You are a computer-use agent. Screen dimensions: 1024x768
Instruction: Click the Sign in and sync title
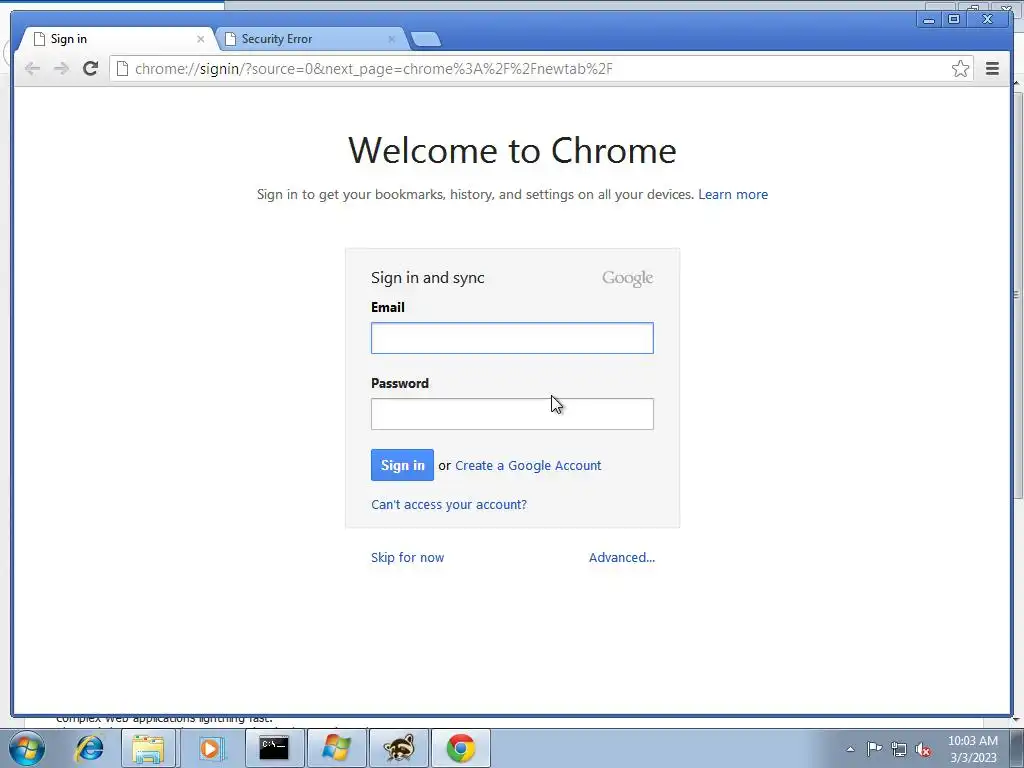pyautogui.click(x=428, y=278)
